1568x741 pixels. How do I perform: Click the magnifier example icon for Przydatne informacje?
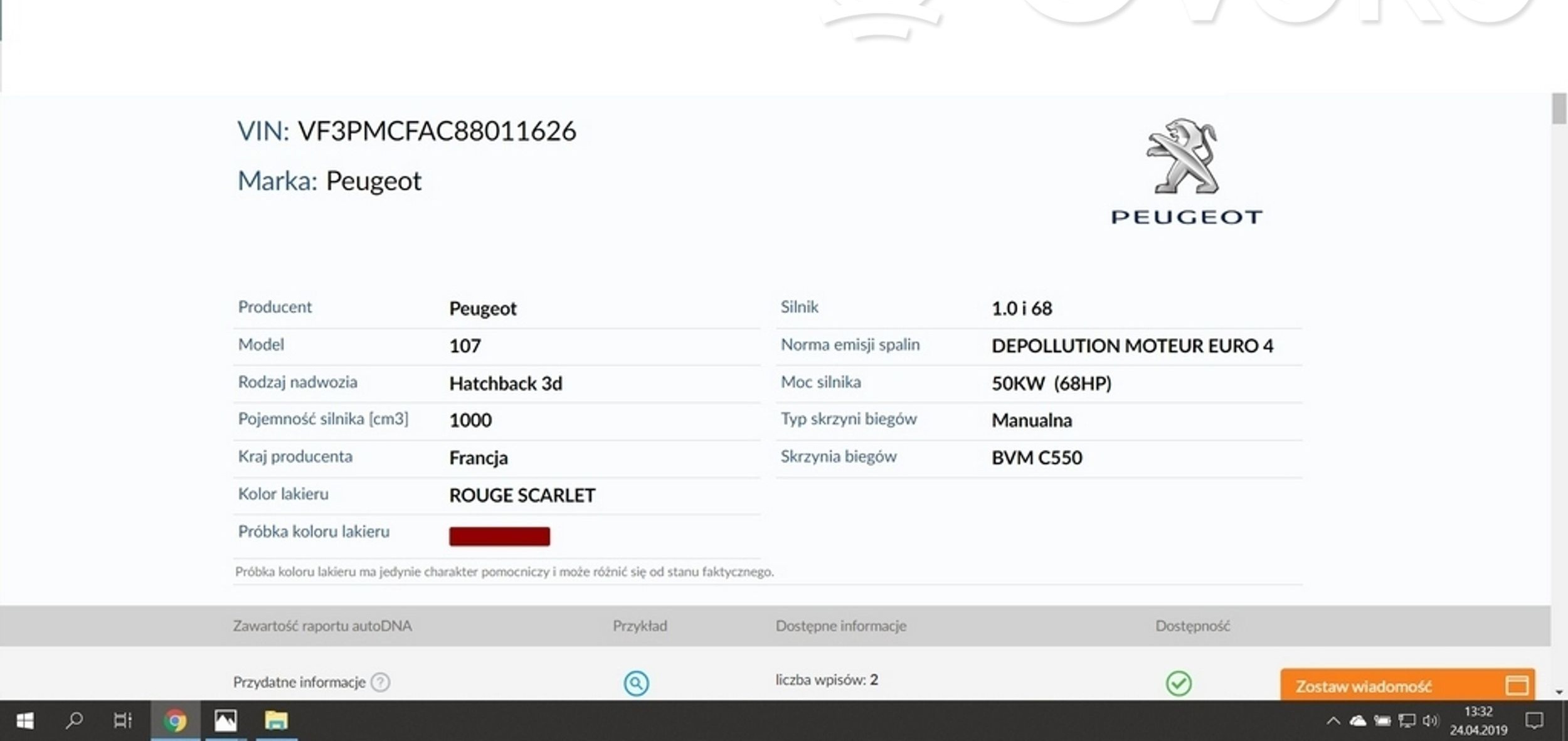click(x=636, y=683)
